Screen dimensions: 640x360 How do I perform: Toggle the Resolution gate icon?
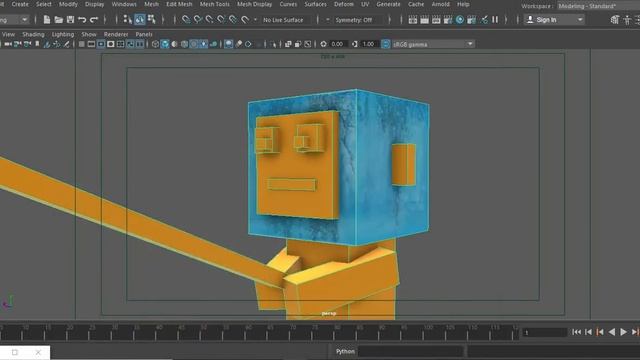(x=101, y=44)
